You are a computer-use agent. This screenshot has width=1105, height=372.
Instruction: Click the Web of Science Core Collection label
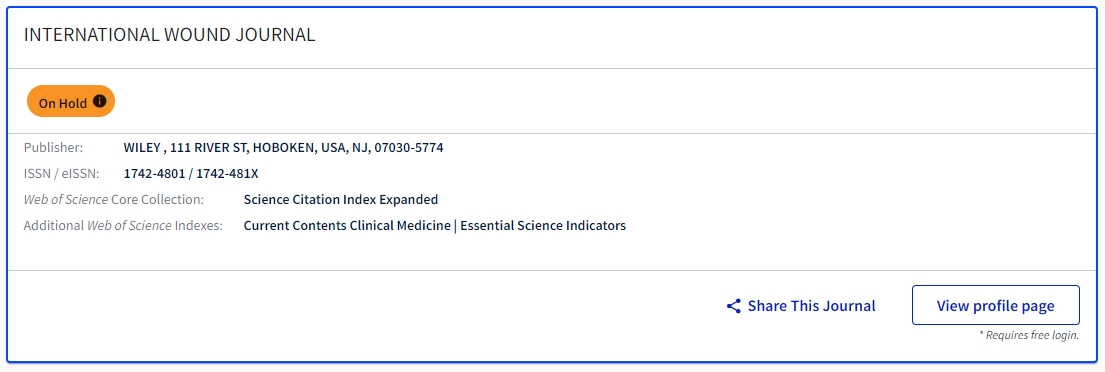click(113, 199)
